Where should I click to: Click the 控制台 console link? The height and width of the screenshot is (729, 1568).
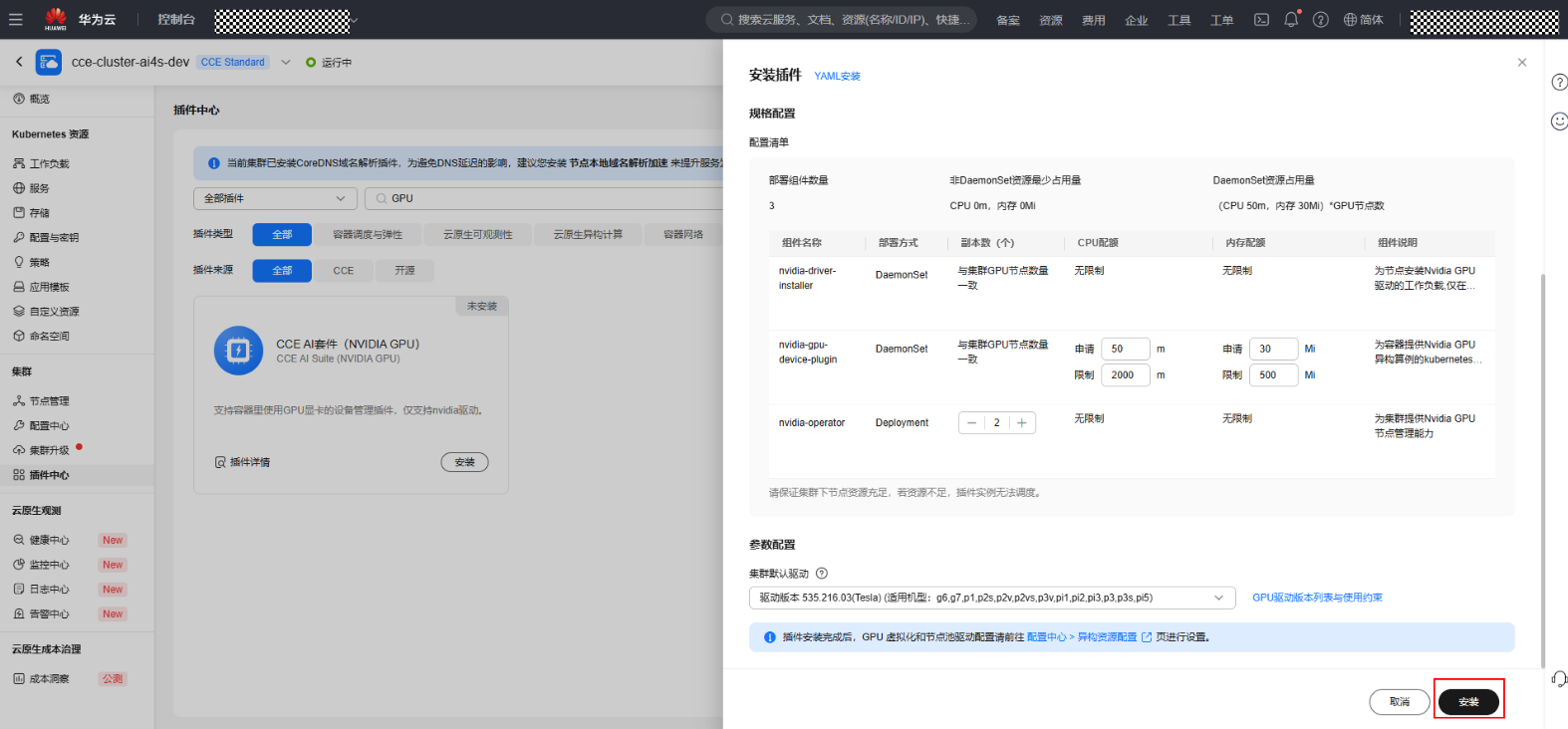pos(176,20)
